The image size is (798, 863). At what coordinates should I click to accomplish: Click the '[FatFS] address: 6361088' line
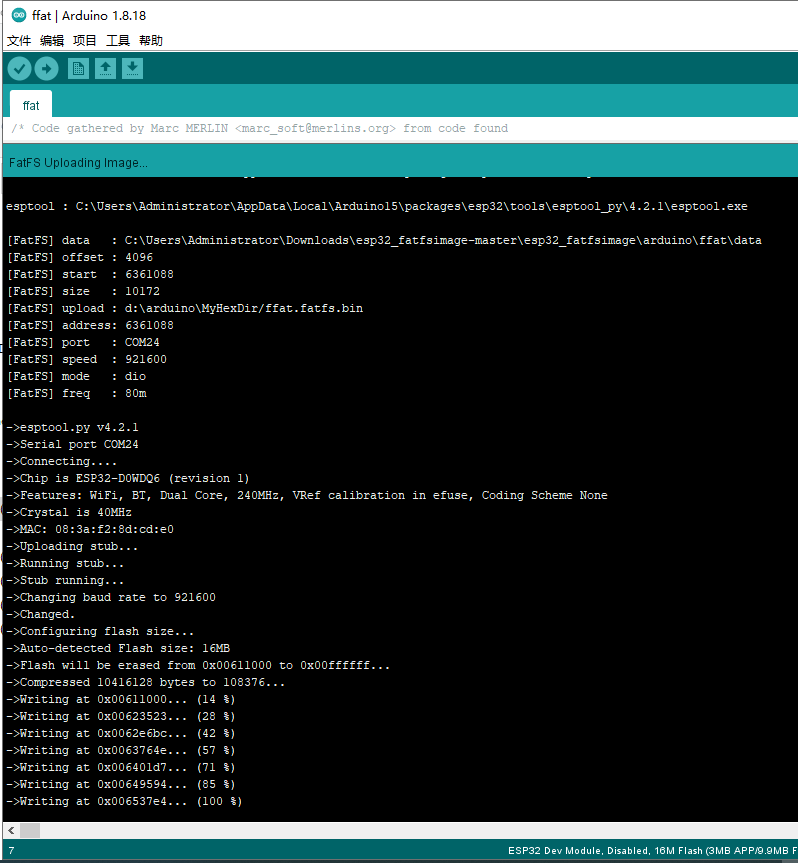[x=90, y=326]
